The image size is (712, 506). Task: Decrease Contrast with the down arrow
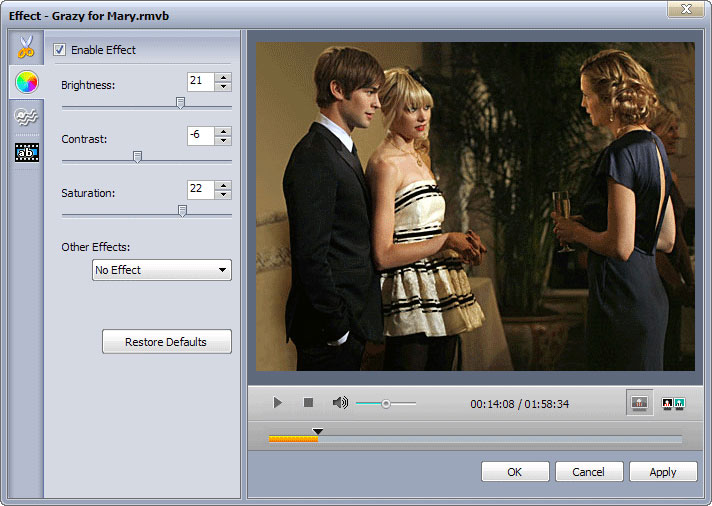(x=223, y=140)
